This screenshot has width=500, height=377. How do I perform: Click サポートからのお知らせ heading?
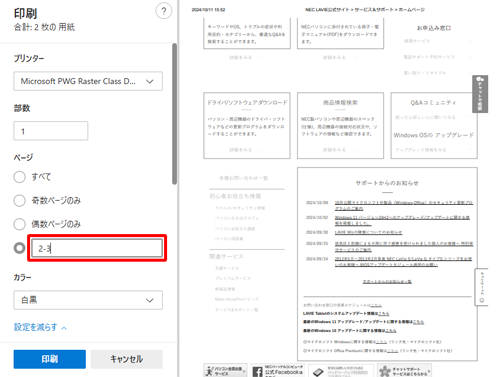[x=387, y=183]
